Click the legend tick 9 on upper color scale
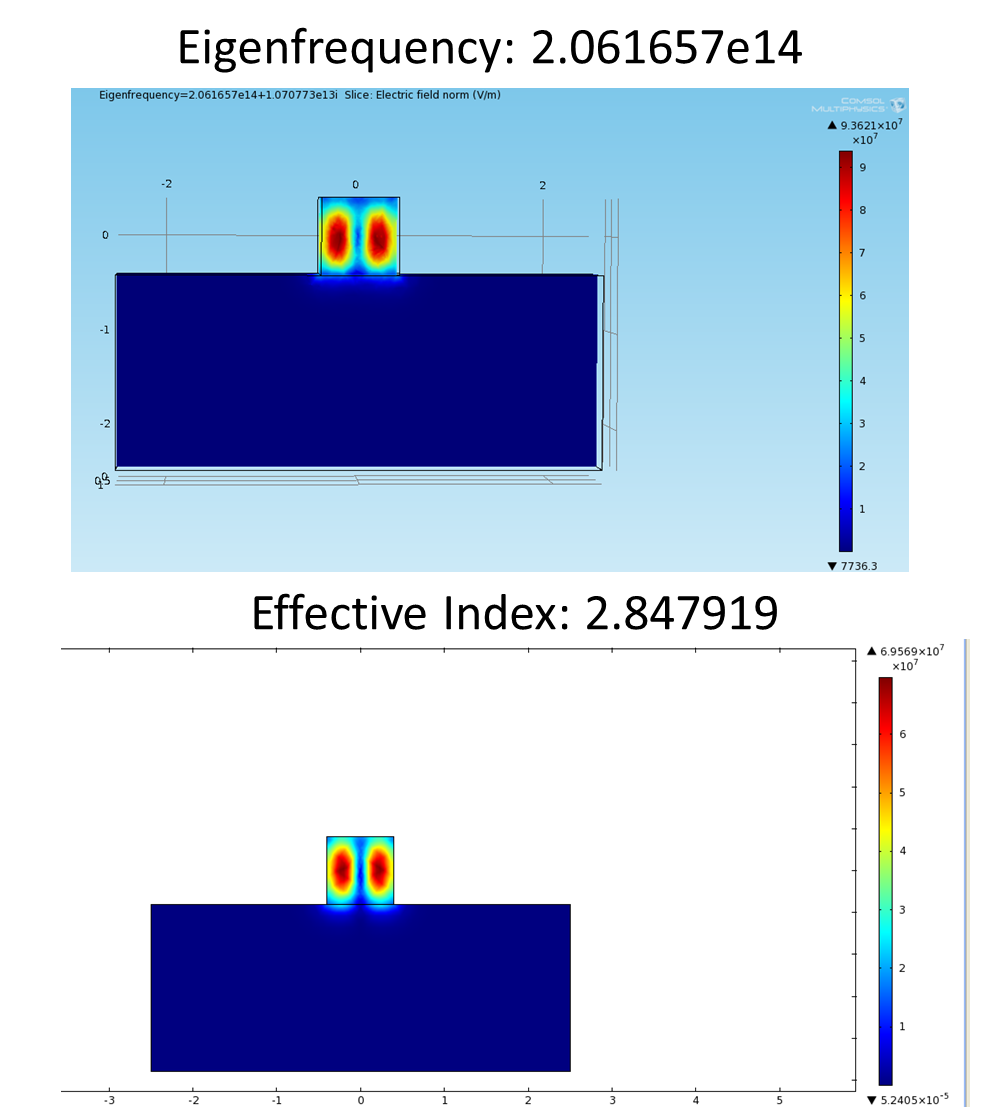Image resolution: width=1005 pixels, height=1107 pixels. (862, 167)
